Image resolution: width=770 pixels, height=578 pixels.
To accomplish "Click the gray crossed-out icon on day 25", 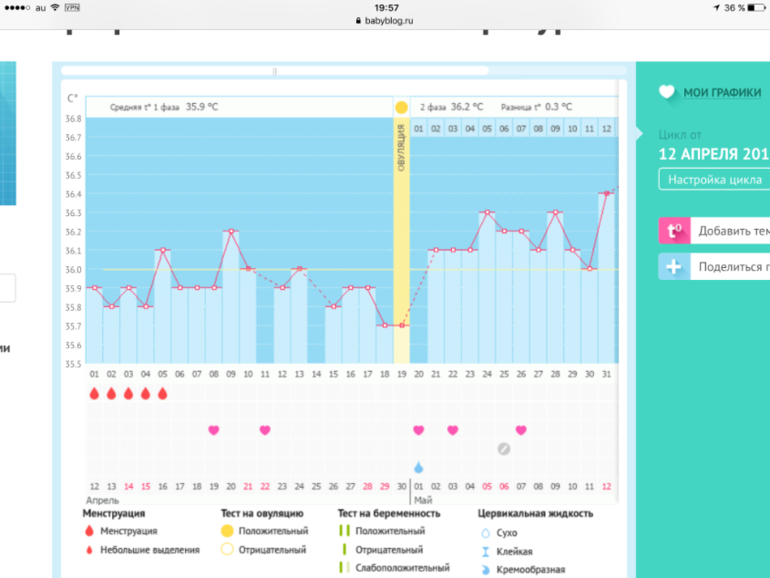I will pos(503,449).
